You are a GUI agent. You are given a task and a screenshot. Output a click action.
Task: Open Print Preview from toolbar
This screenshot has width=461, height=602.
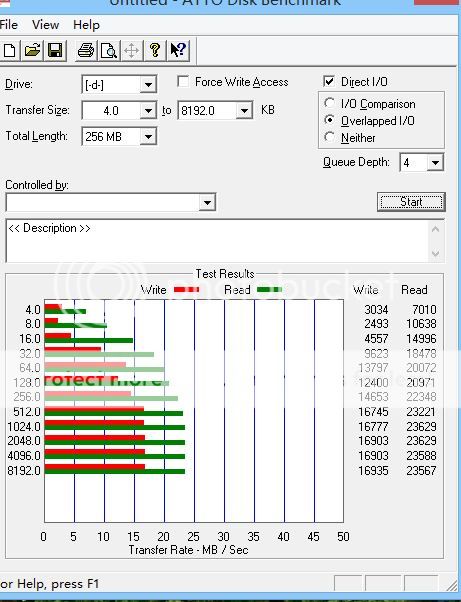(x=109, y=50)
